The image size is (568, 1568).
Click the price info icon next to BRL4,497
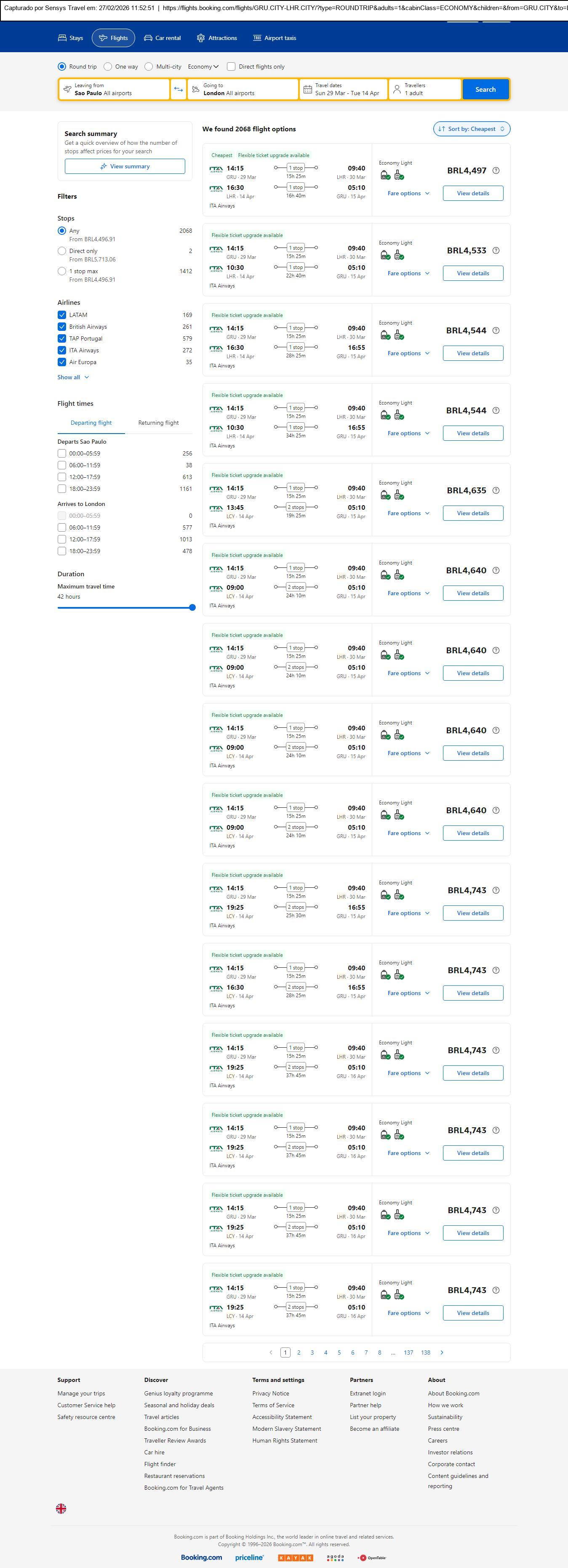(496, 170)
